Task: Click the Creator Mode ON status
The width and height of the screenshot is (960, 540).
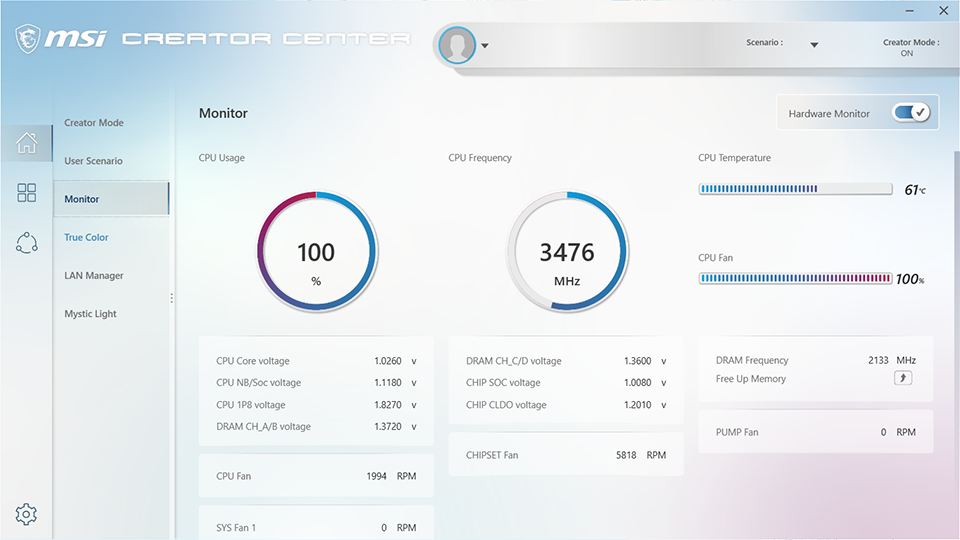Action: 911,48
